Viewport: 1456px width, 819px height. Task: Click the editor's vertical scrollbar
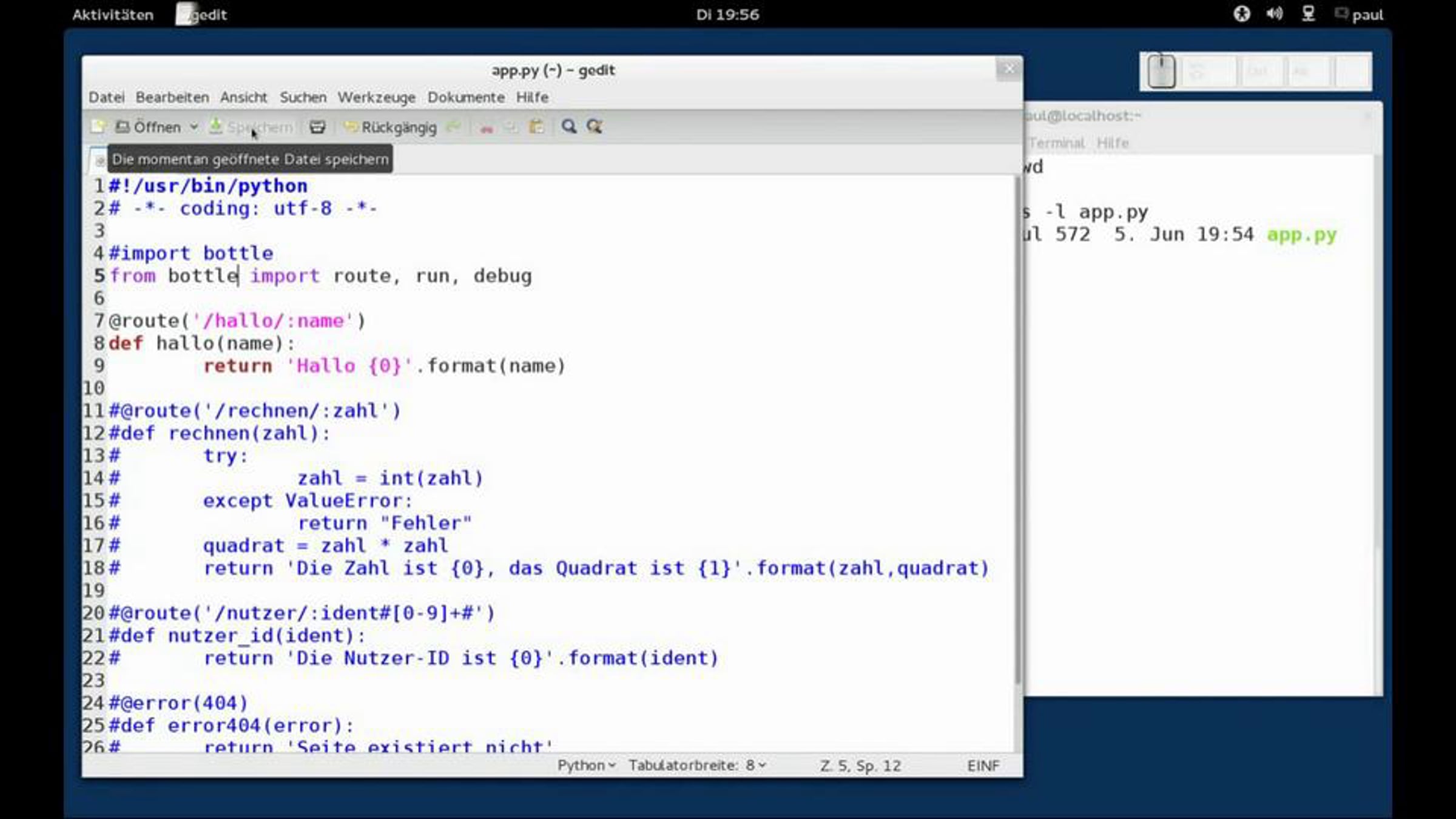pos(1017,425)
